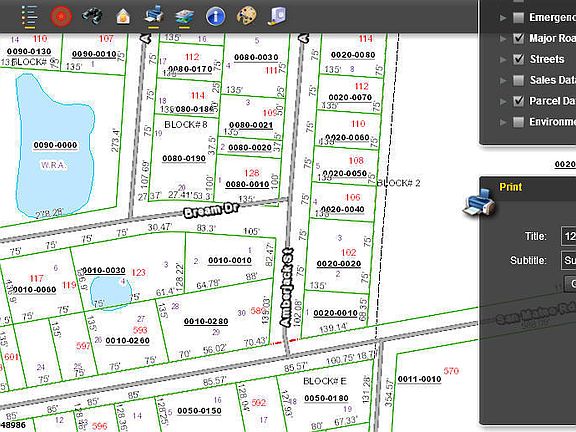Viewport: 576px width, 432px height.
Task: Click the print Subtitle input field
Action: click(569, 260)
